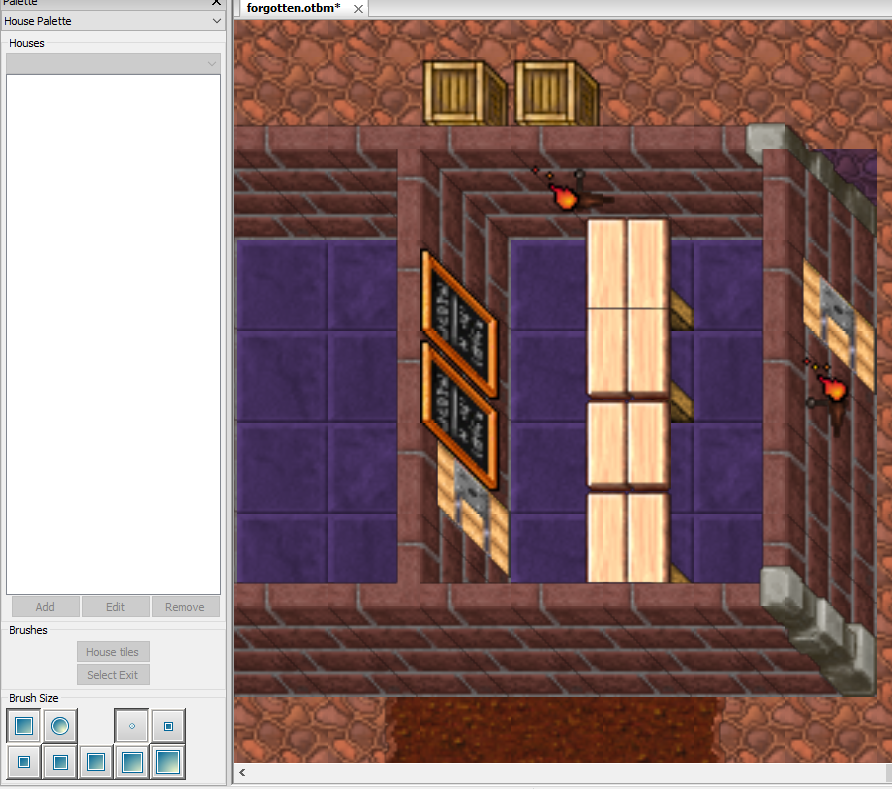Toggle the House tiles brush
Image resolution: width=892 pixels, height=789 pixels.
[x=113, y=652]
